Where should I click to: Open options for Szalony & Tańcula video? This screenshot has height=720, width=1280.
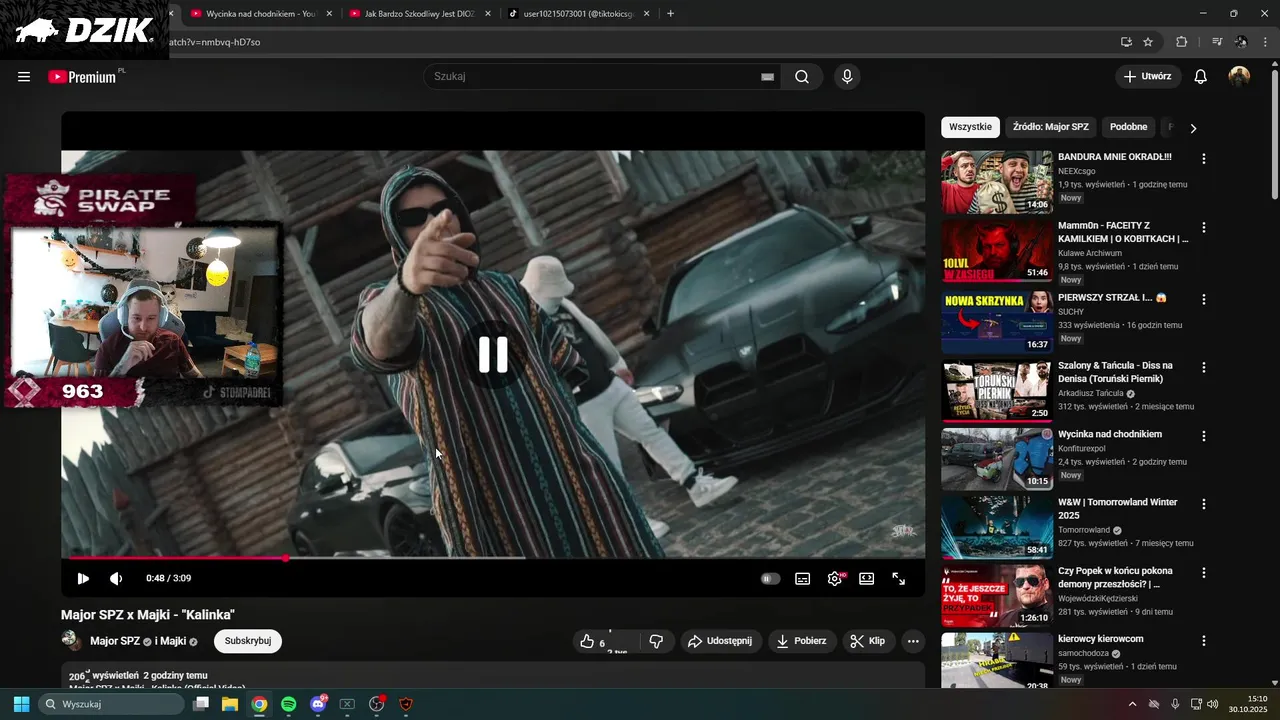[x=1204, y=368]
